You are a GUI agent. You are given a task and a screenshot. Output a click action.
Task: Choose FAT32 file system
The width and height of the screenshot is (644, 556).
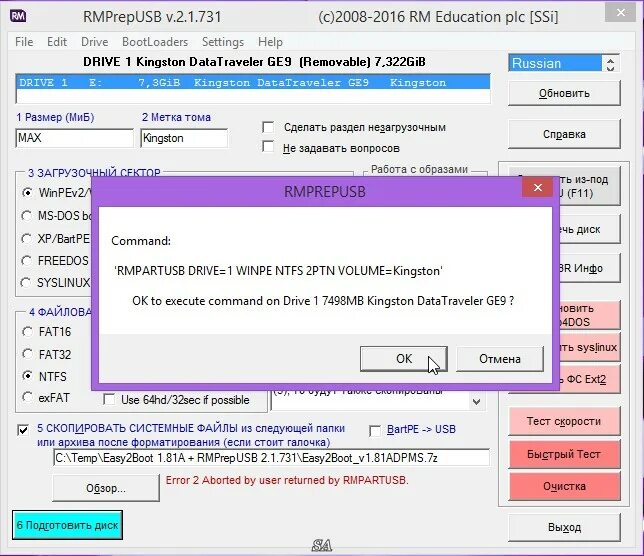click(x=28, y=354)
